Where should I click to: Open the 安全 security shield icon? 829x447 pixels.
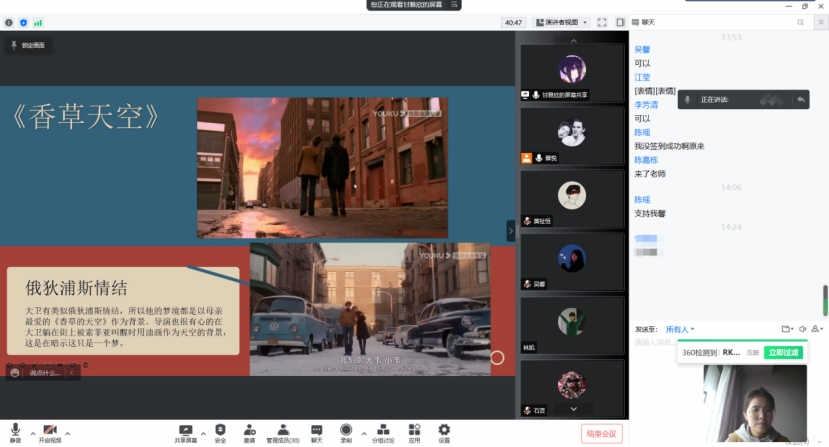[x=220, y=433]
